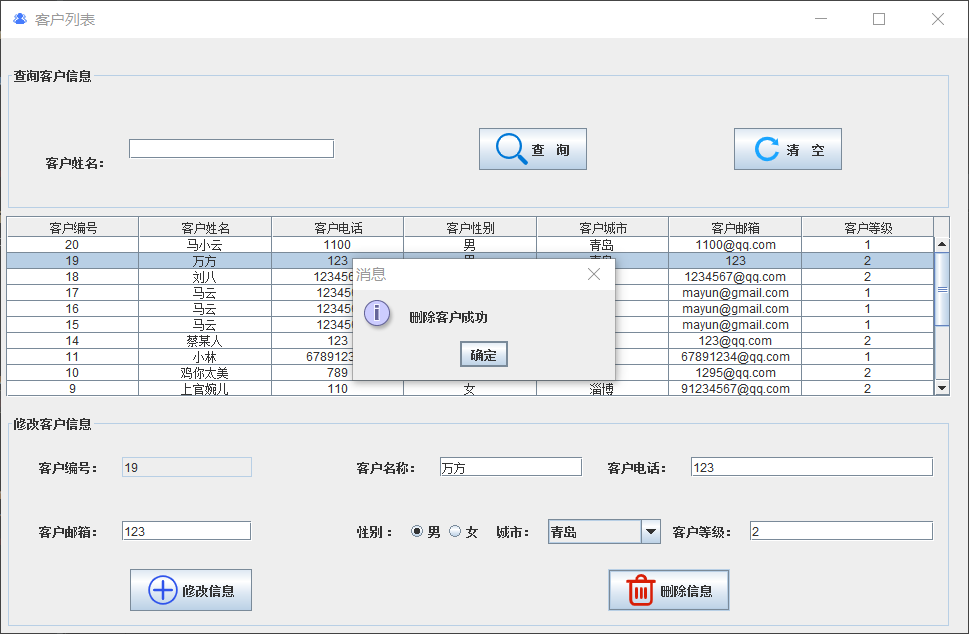Click customer number 15 cell
Image resolution: width=969 pixels, height=634 pixels.
[x=73, y=325]
